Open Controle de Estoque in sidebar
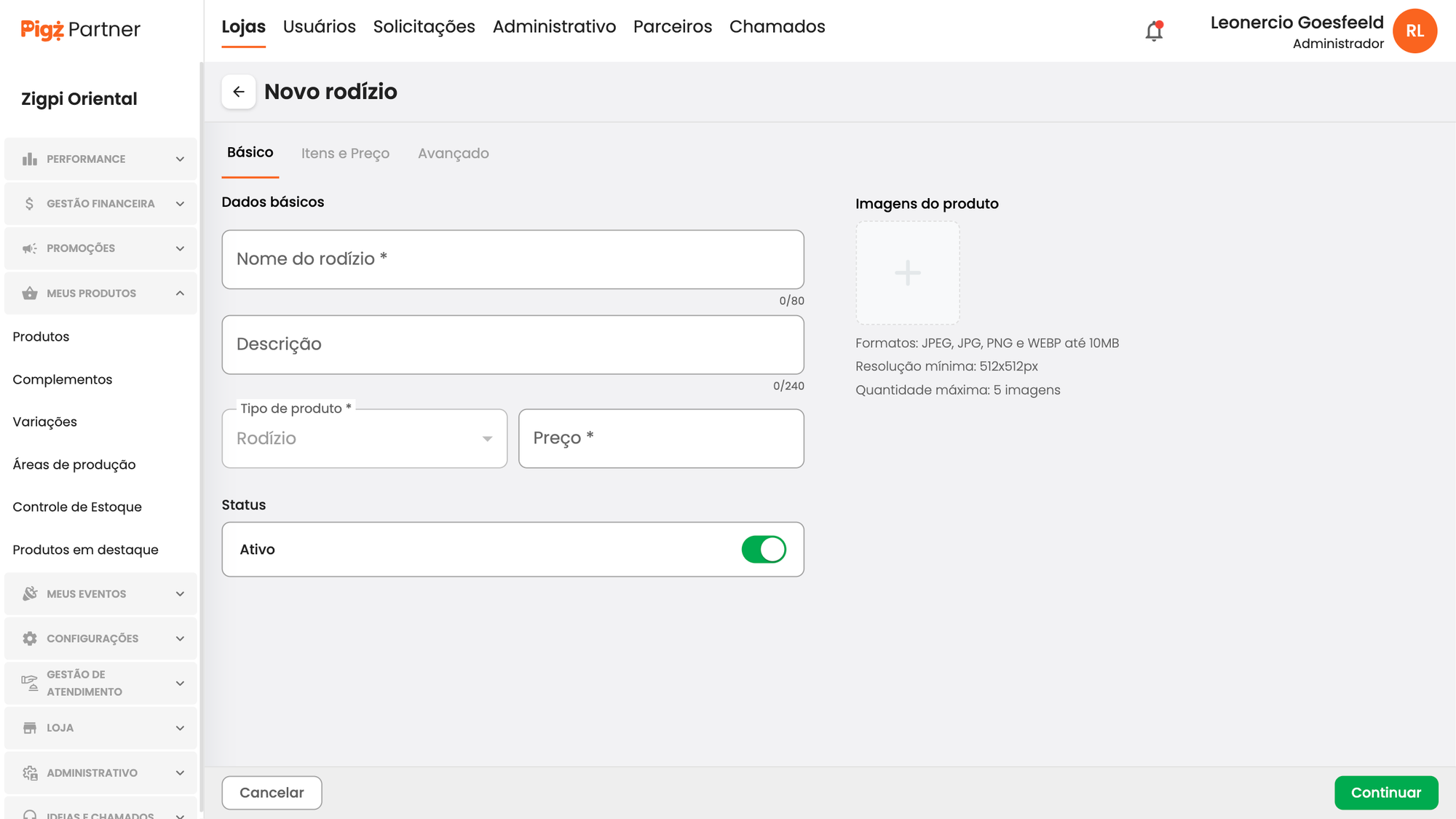1456x819 pixels. 77,507
